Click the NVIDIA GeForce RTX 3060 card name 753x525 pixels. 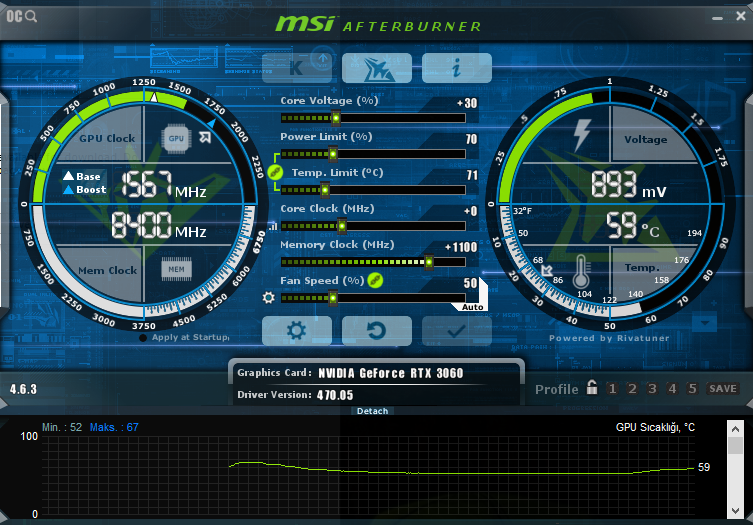[390, 373]
